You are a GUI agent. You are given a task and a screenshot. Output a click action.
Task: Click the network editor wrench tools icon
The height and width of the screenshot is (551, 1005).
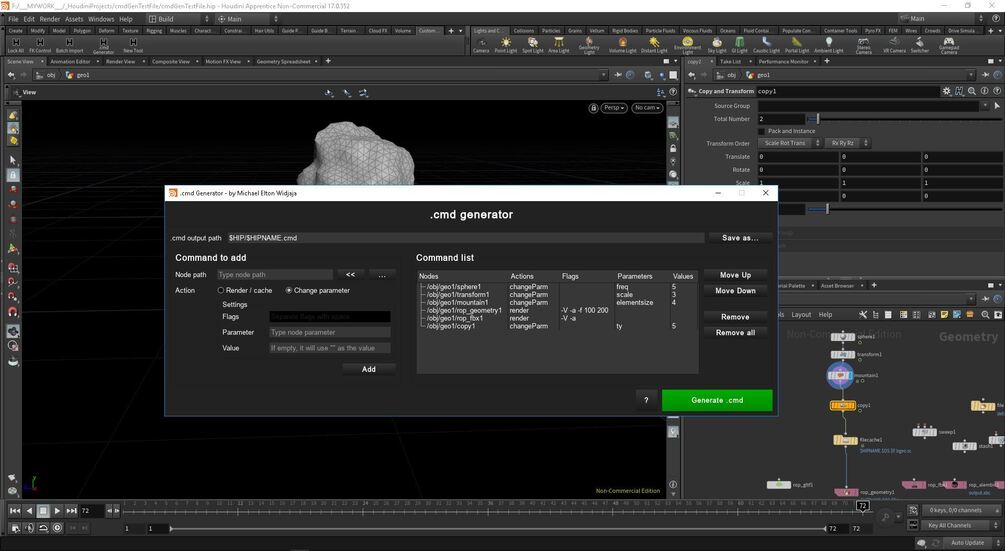click(x=863, y=315)
